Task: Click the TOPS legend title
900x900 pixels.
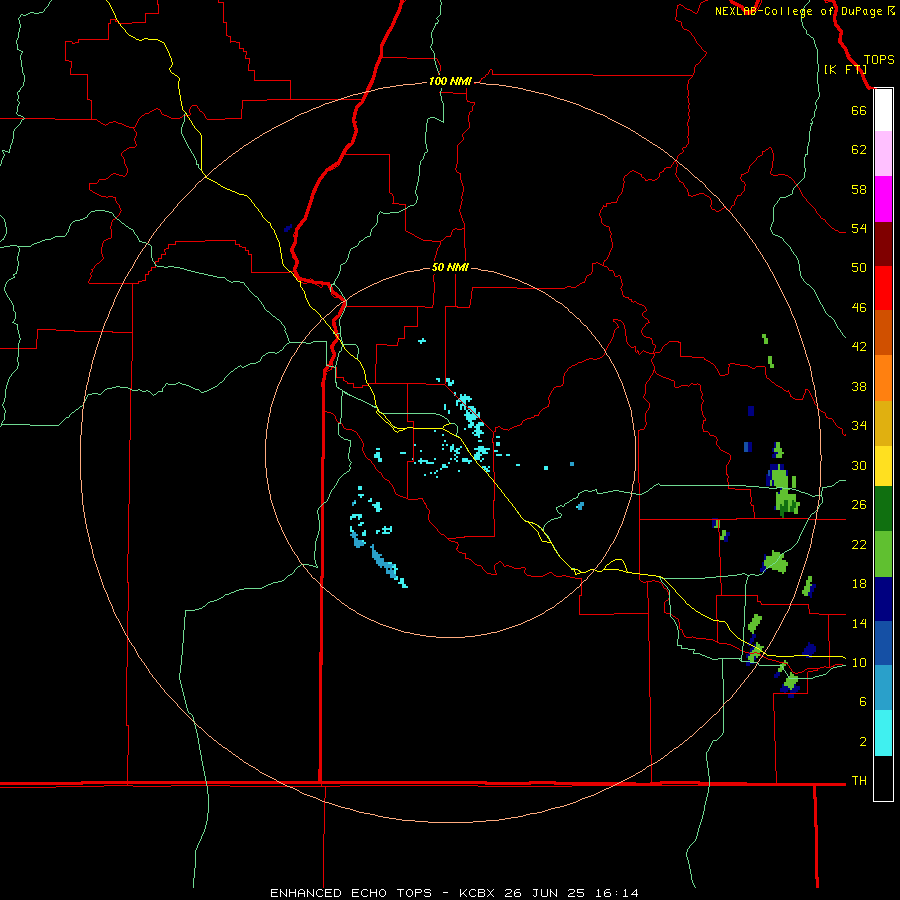Action: point(879,60)
